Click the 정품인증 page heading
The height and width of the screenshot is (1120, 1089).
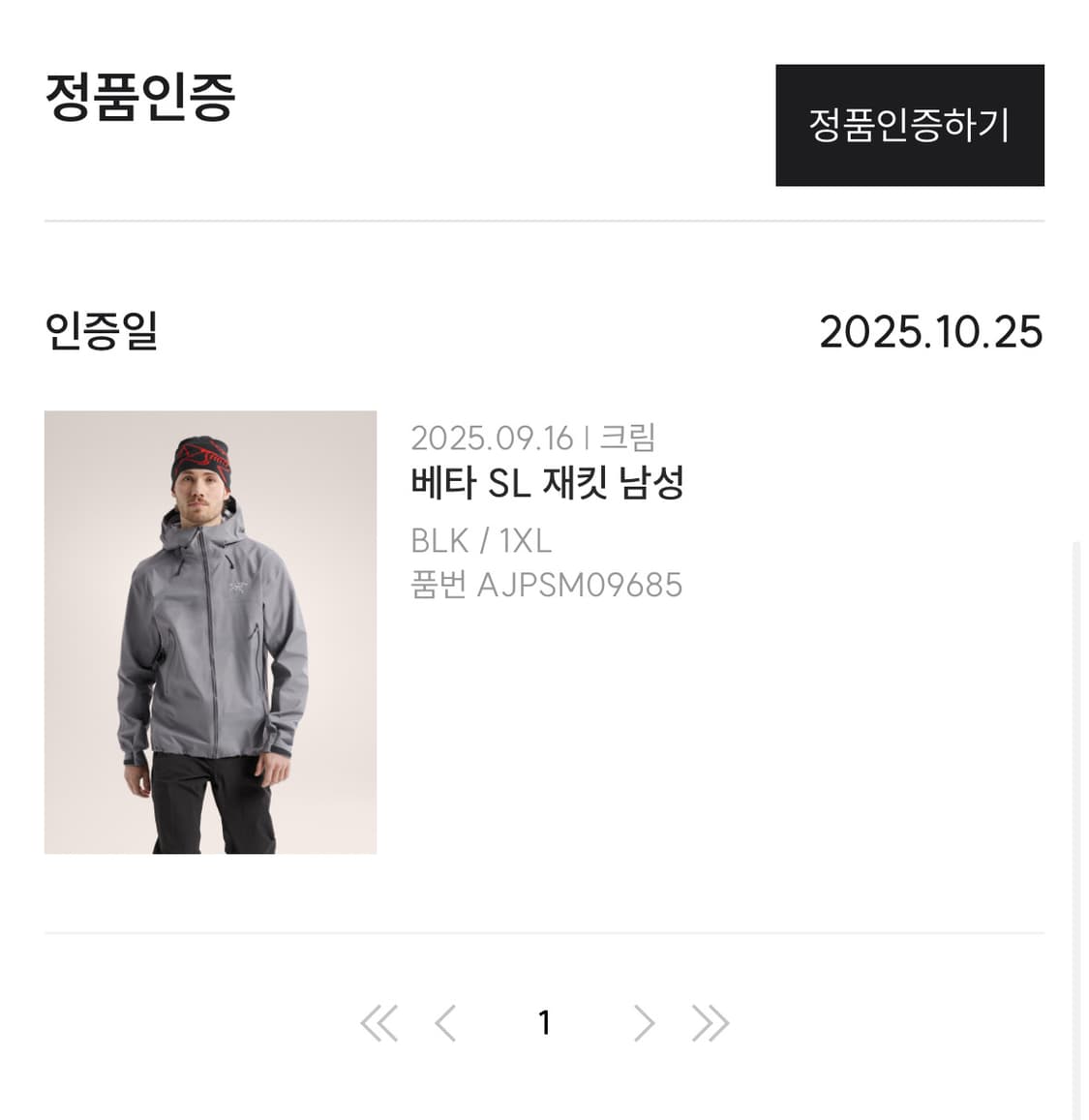tap(140, 97)
